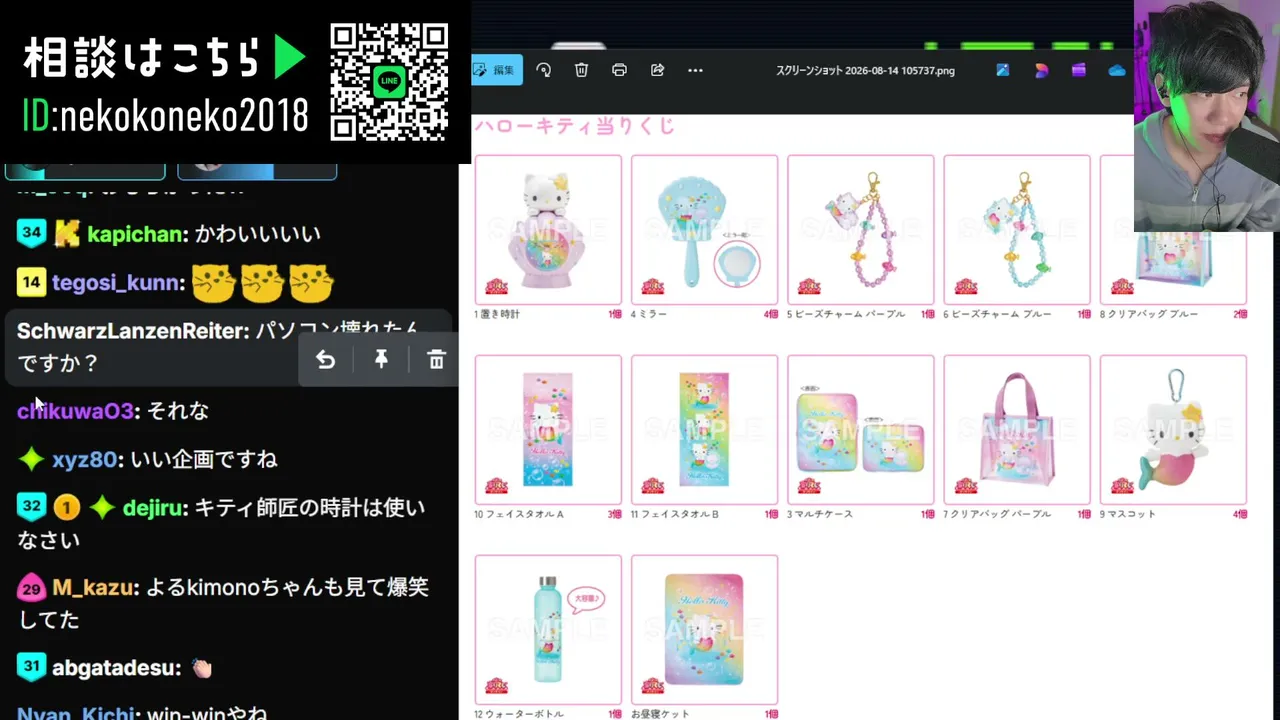Click the 編集 edit button in Photos
This screenshot has width=1280, height=720.
496,70
